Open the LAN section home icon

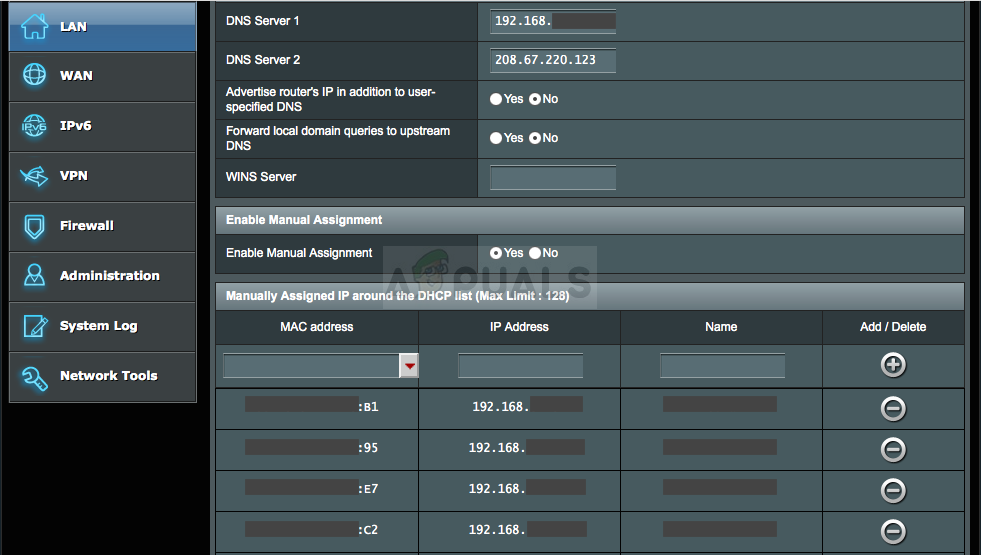tap(34, 26)
